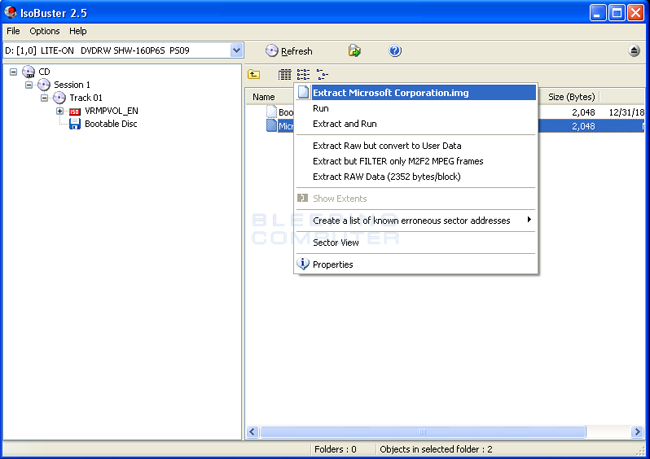Screen dimensions: 650x459
Task: Open the Help menu
Action: (78, 31)
